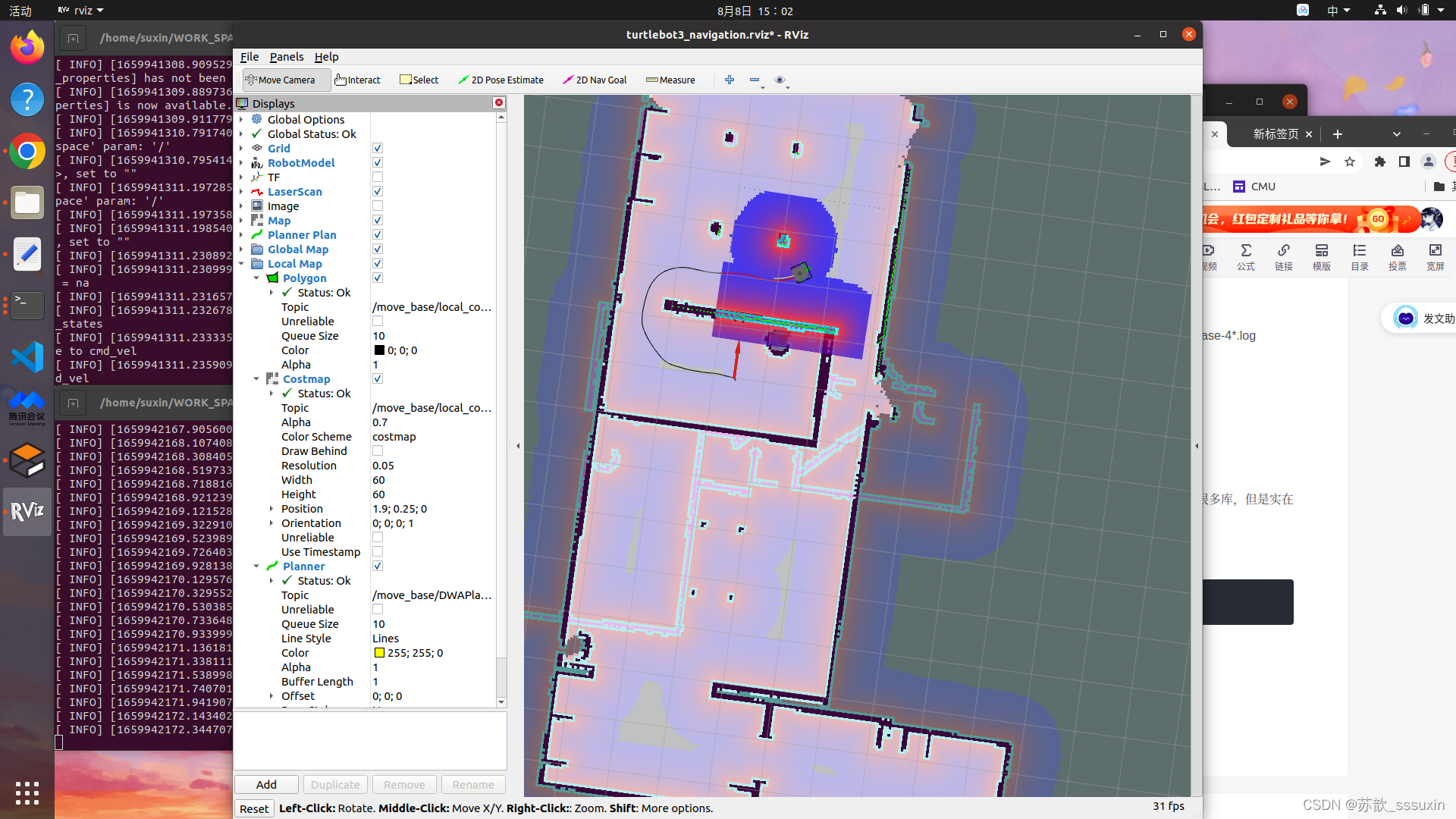Click the minus remove-tool icon
Viewport: 1456px width, 819px height.
[x=755, y=80]
